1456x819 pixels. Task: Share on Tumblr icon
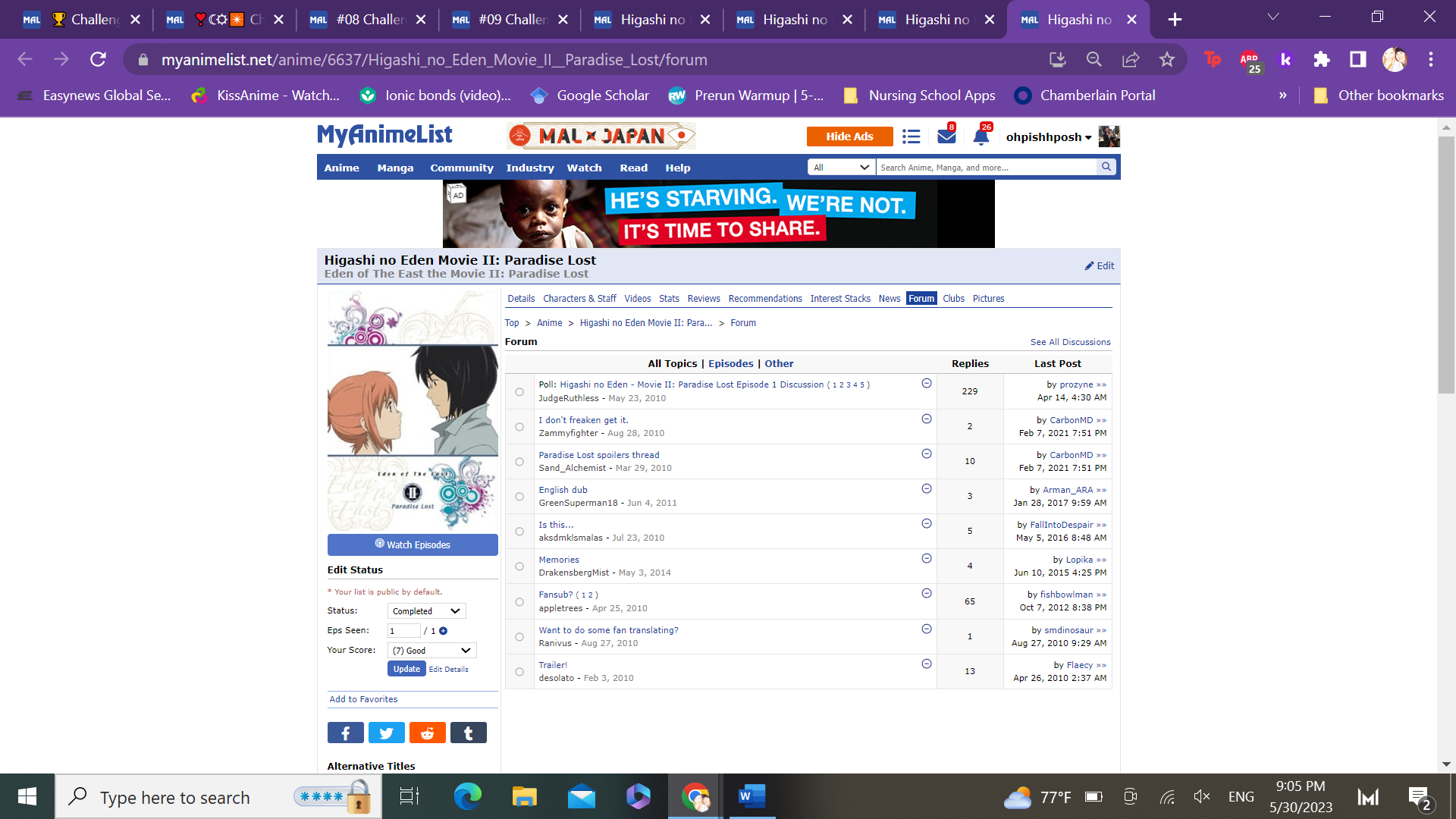[468, 733]
